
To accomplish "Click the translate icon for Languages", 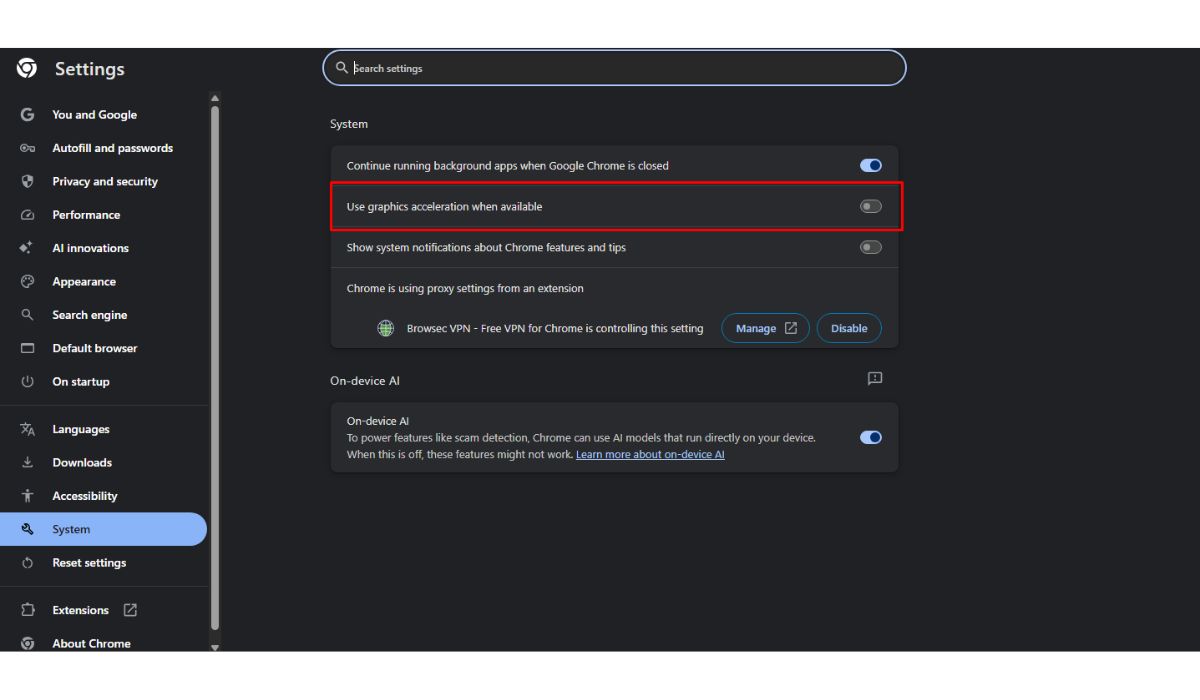I will (x=27, y=429).
